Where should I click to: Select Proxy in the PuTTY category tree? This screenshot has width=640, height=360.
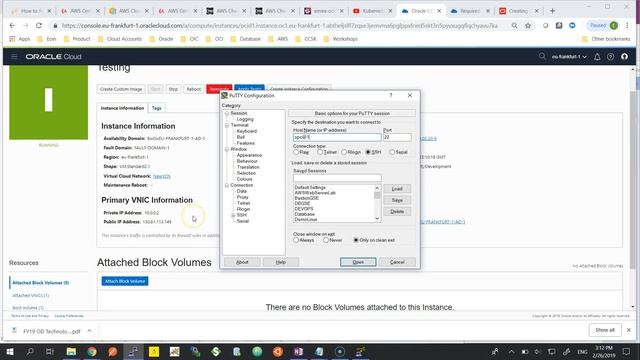[x=242, y=197]
